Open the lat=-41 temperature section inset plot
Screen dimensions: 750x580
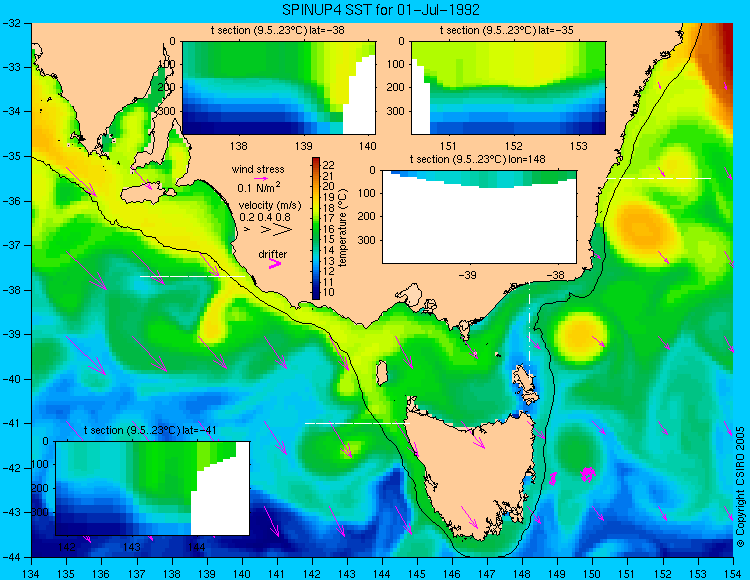(153, 488)
